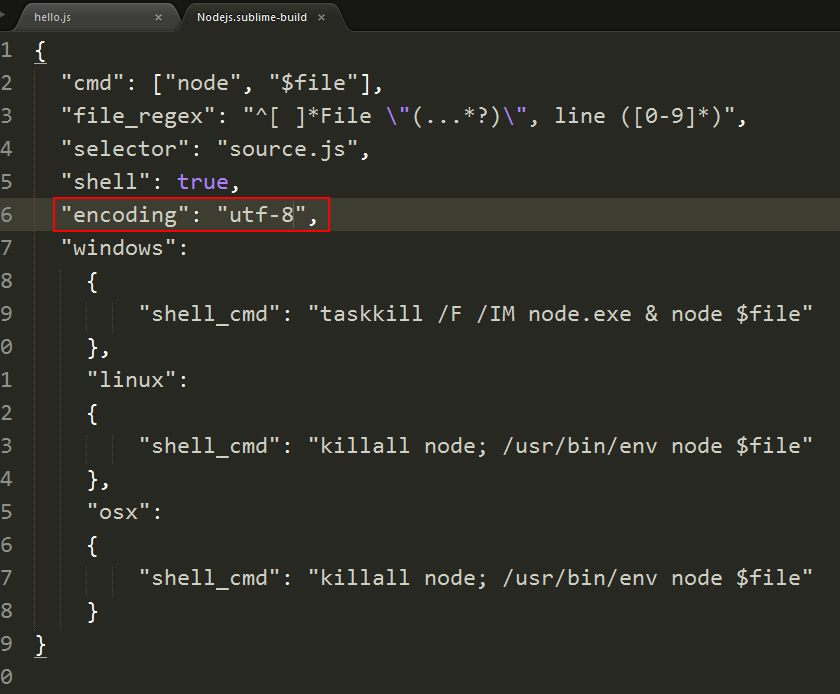The height and width of the screenshot is (694, 840).
Task: Click the "file_regex" key
Action: (x=139, y=116)
